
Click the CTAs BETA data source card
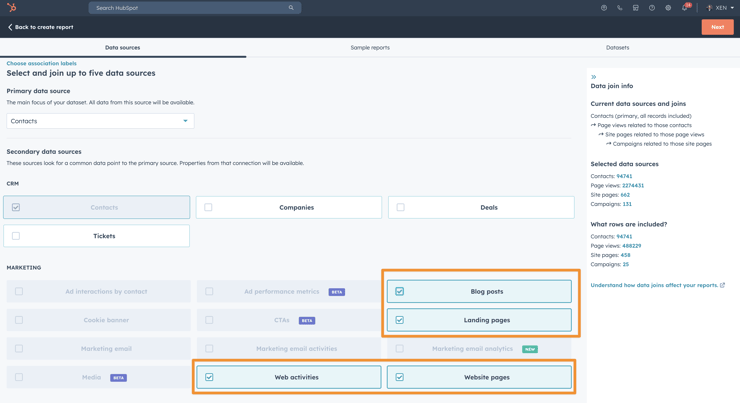289,320
